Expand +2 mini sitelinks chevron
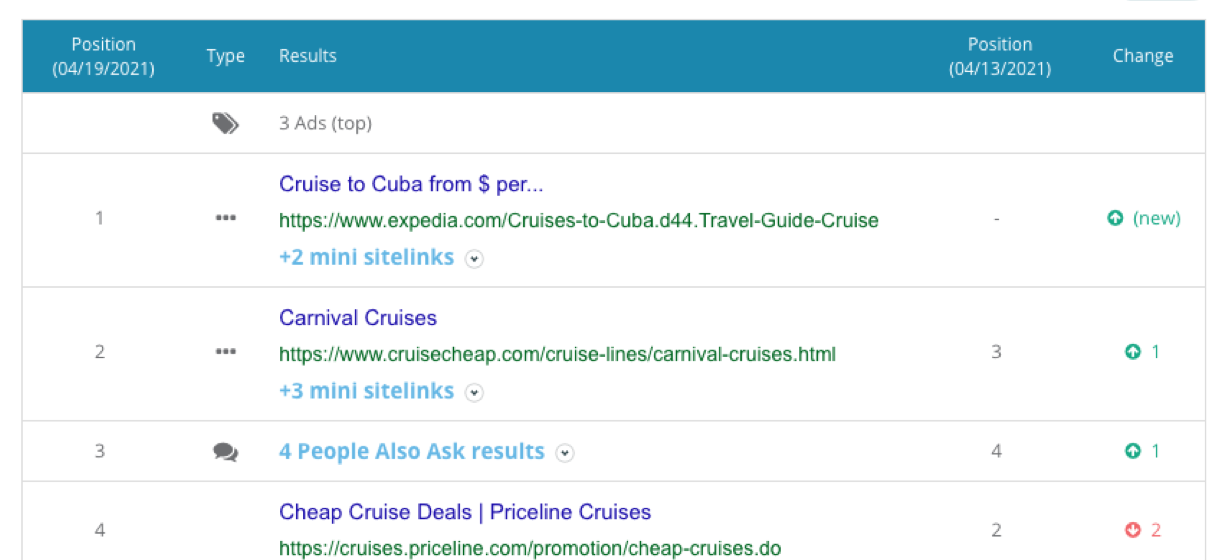Viewport: 1230px width, 560px height. pos(475,259)
